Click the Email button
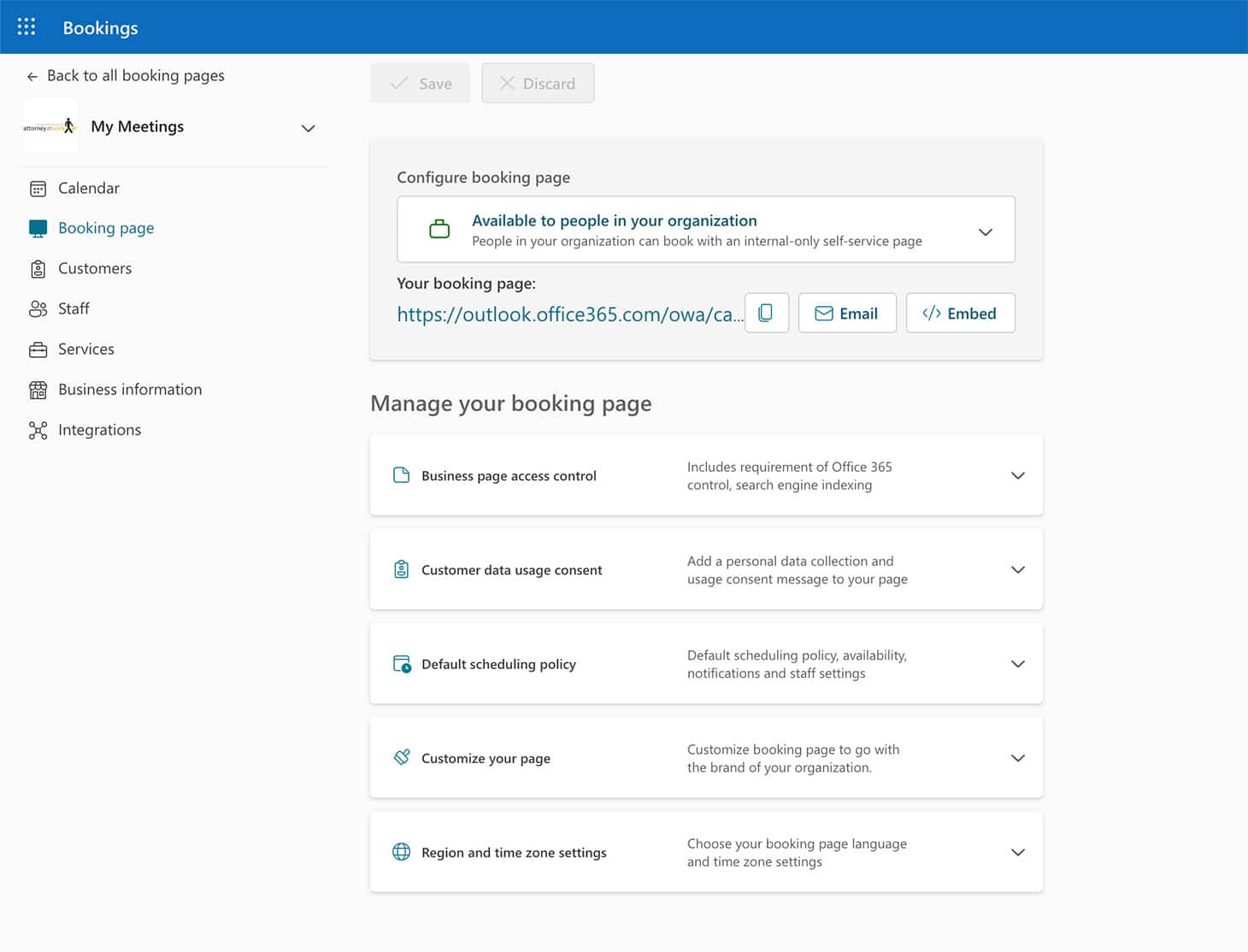Screen dimensions: 1248x952 pos(847,313)
